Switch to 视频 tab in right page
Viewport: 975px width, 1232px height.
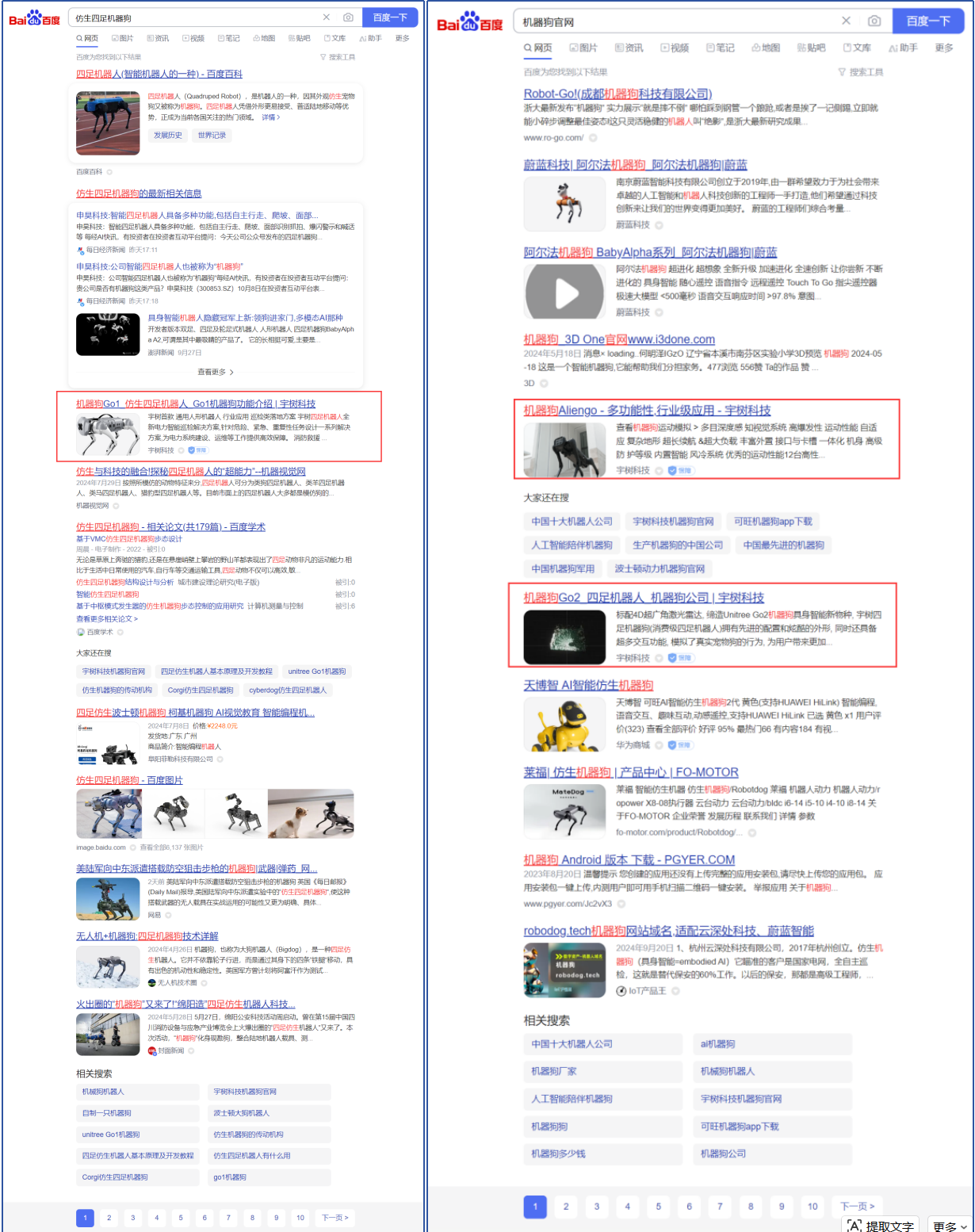point(675,48)
